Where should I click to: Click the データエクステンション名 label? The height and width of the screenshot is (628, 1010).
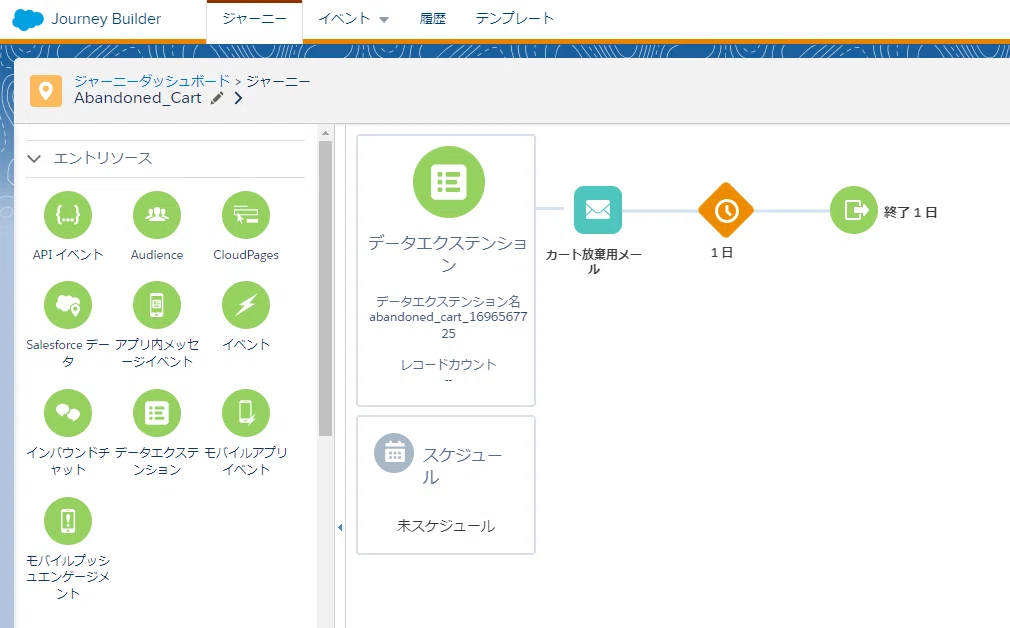448,301
